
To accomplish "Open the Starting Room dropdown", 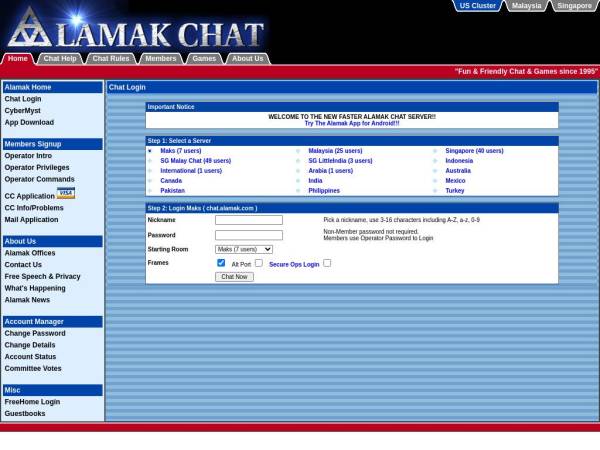I will tap(244, 249).
